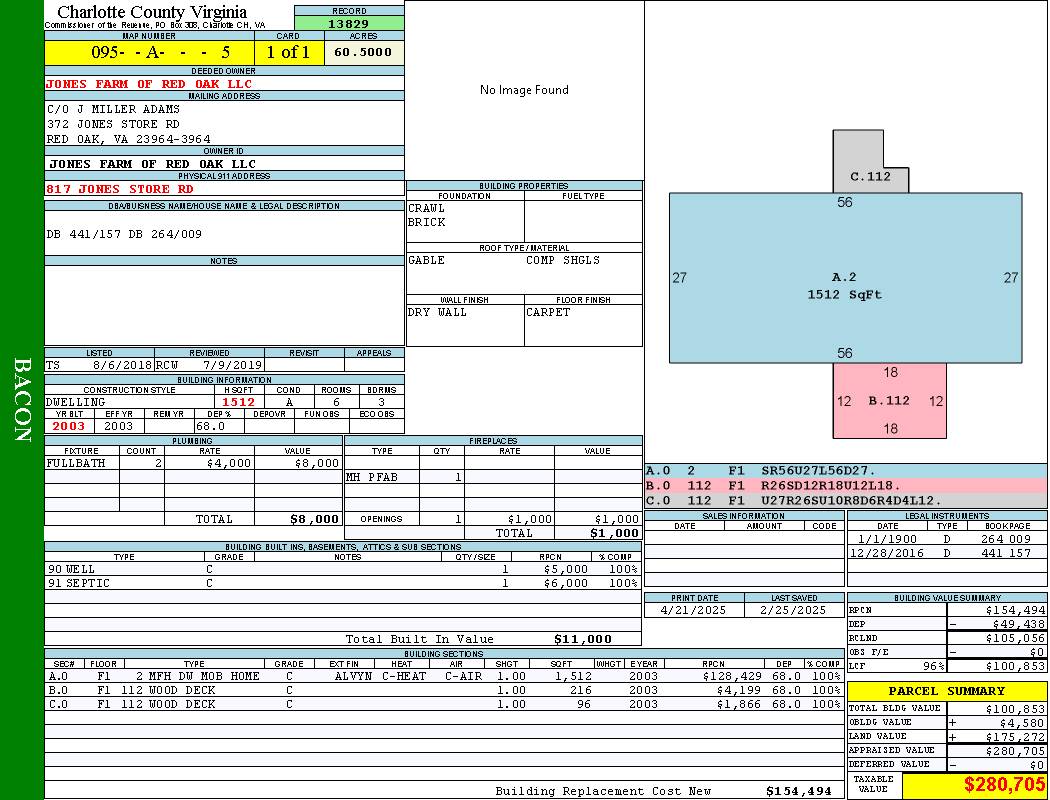Click the red taxable value $280,705

[974, 785]
